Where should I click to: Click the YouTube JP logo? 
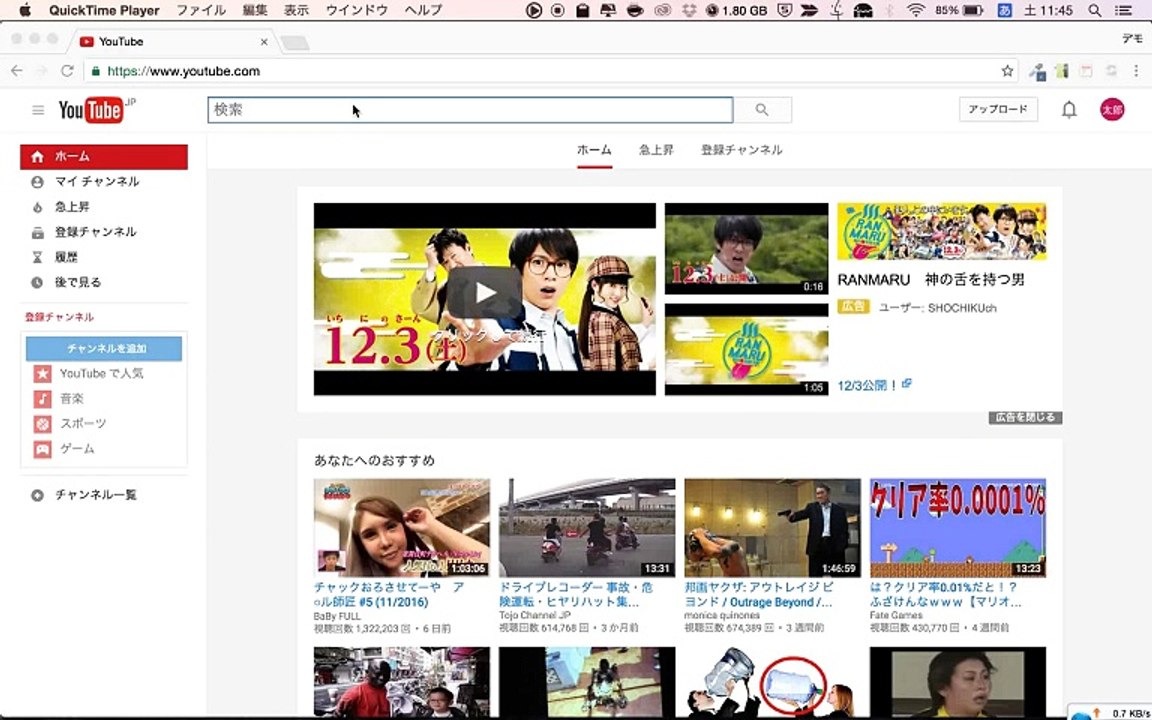pos(97,110)
